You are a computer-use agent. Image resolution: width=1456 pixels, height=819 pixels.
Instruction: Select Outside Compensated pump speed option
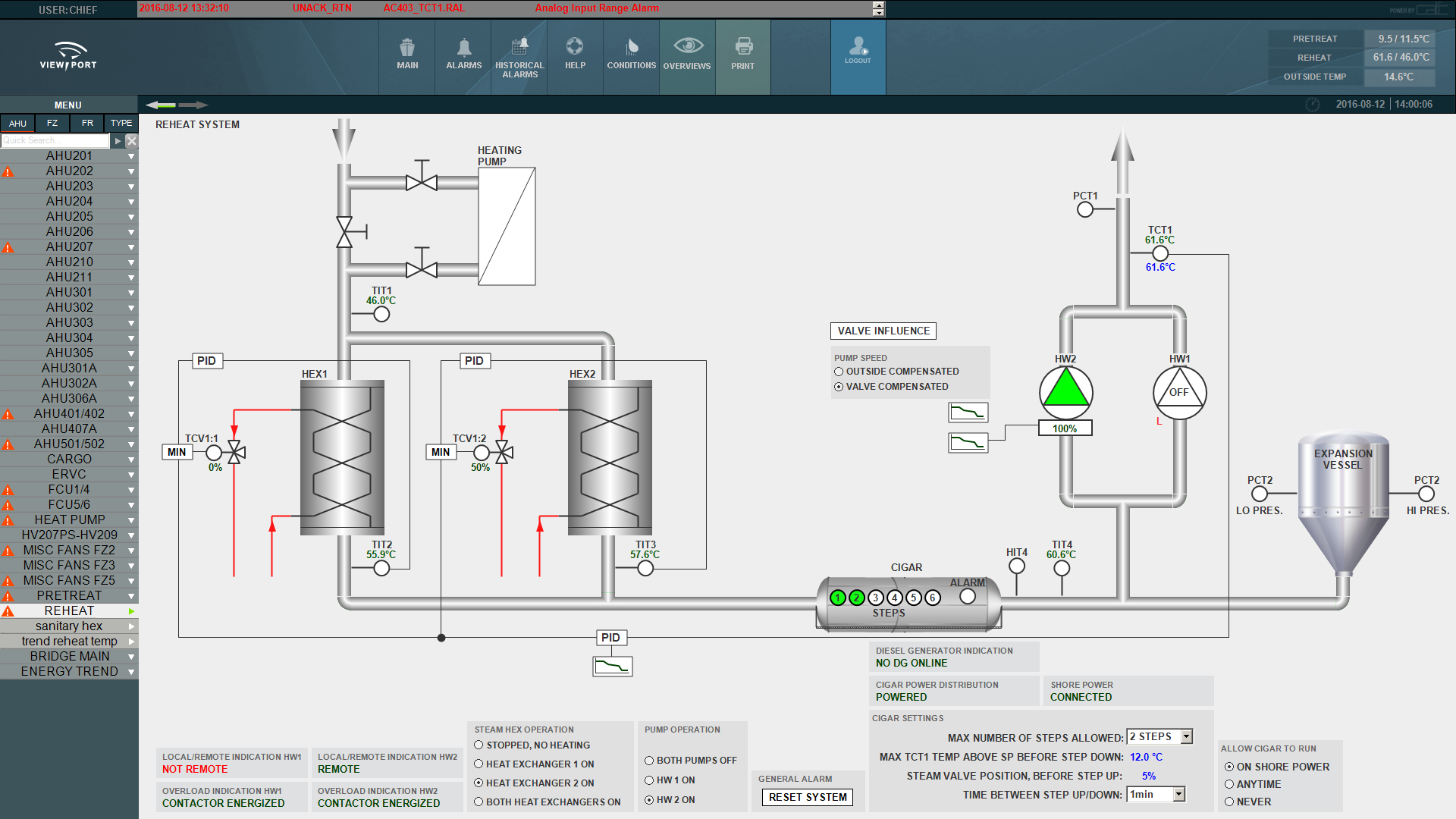839,372
